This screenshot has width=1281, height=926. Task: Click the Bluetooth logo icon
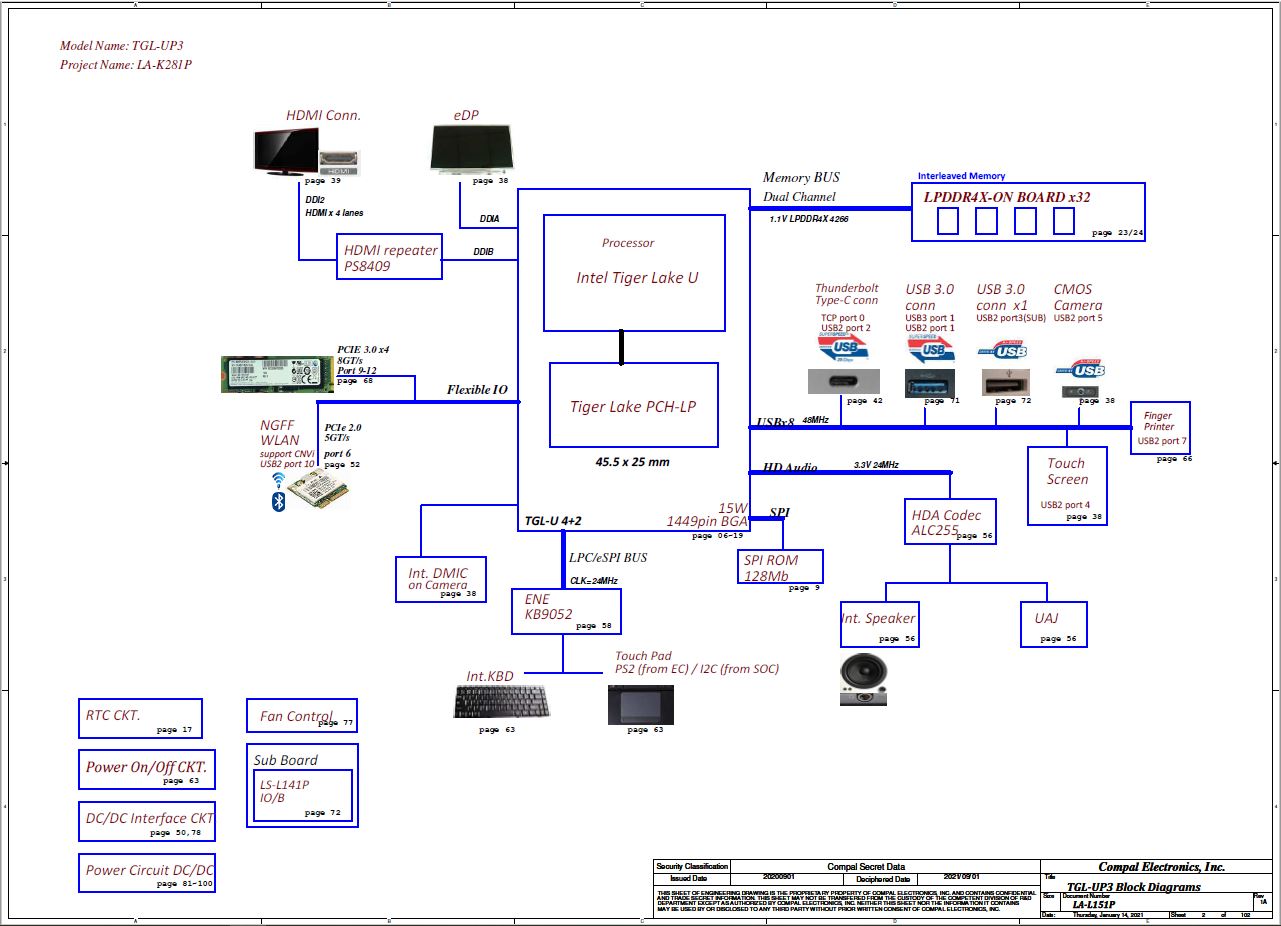pyautogui.click(x=280, y=500)
